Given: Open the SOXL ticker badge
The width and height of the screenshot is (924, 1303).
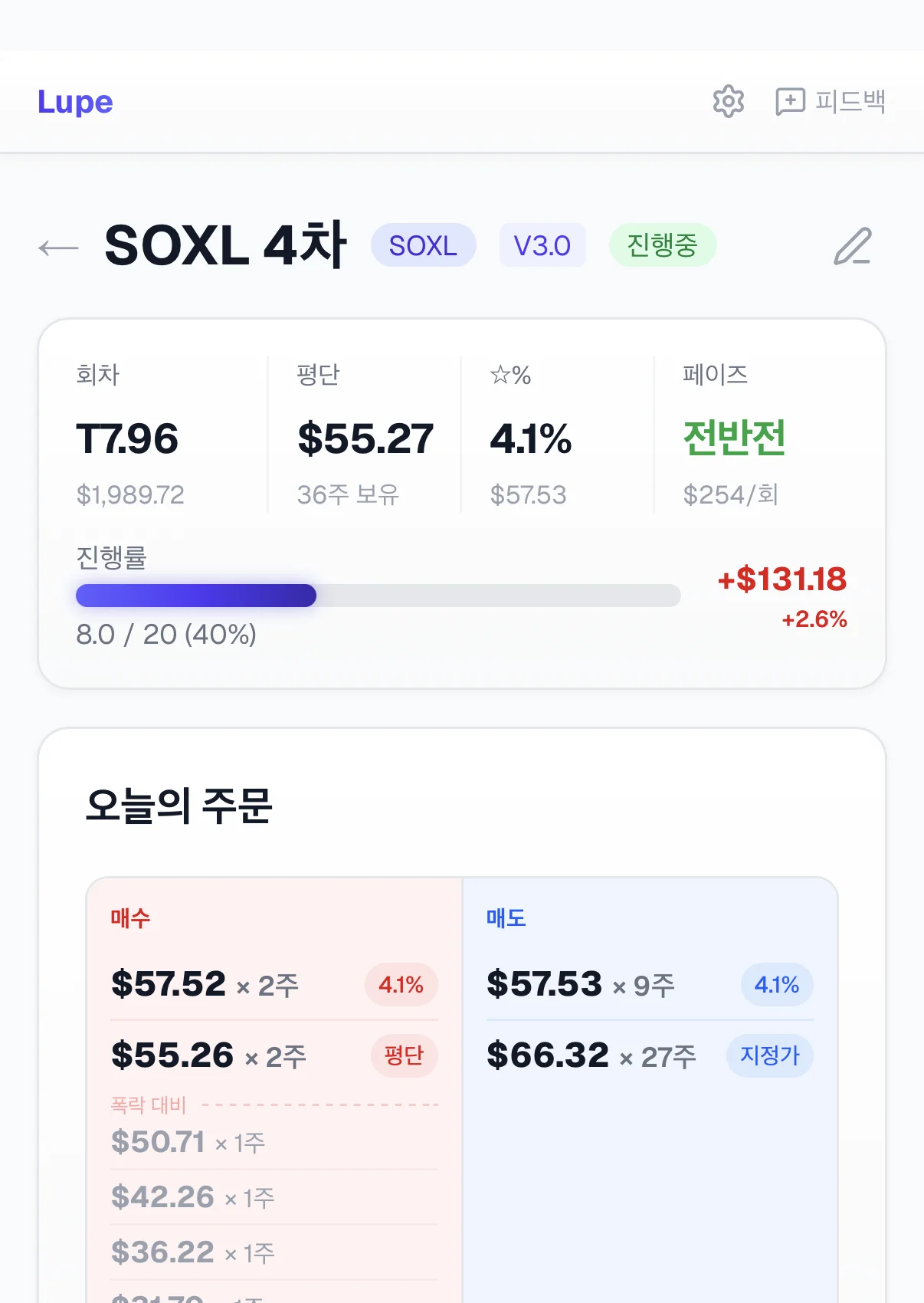Looking at the screenshot, I should pos(423,245).
